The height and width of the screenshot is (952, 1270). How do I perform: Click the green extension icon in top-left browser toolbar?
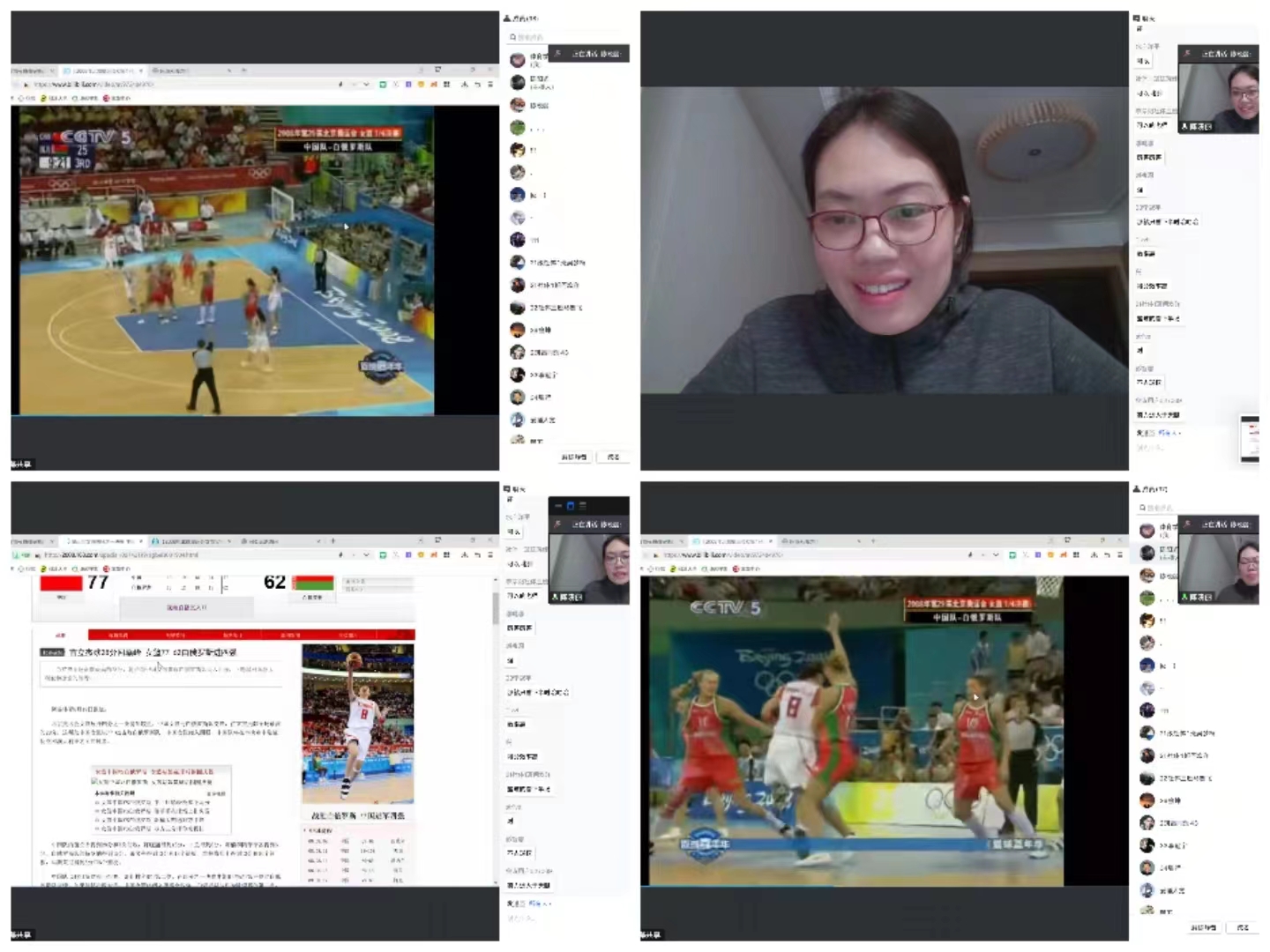(383, 85)
